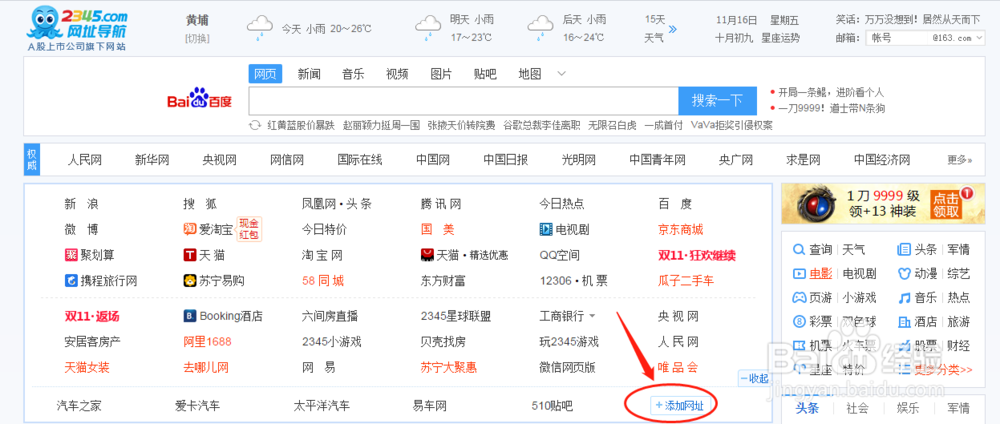Click the 彩票 circle icon in sidebar
The width and height of the screenshot is (1000, 424).
coord(798,321)
